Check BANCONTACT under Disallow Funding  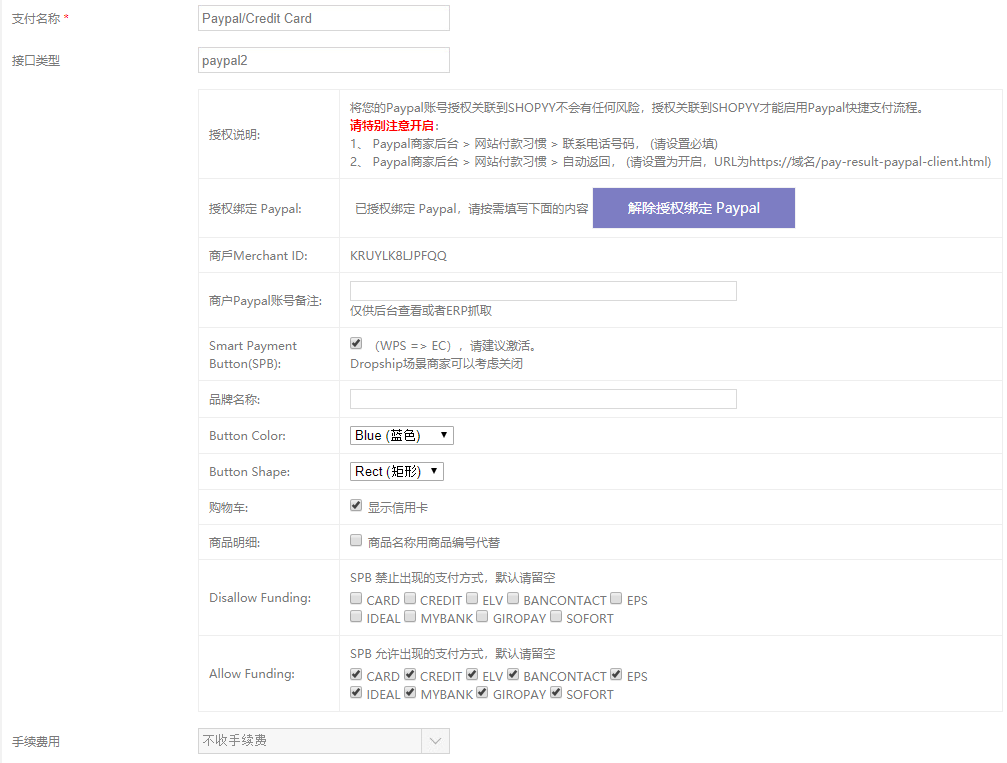512,599
